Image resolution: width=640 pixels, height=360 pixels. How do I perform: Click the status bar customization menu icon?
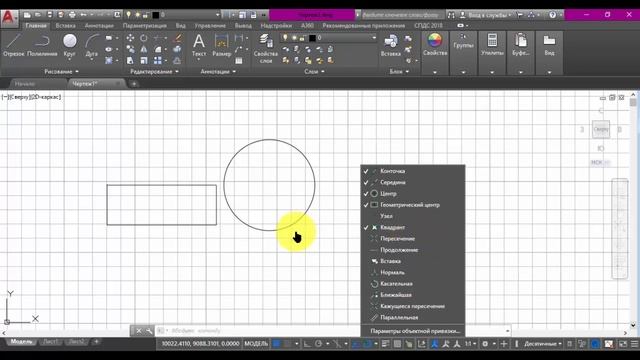(634, 344)
